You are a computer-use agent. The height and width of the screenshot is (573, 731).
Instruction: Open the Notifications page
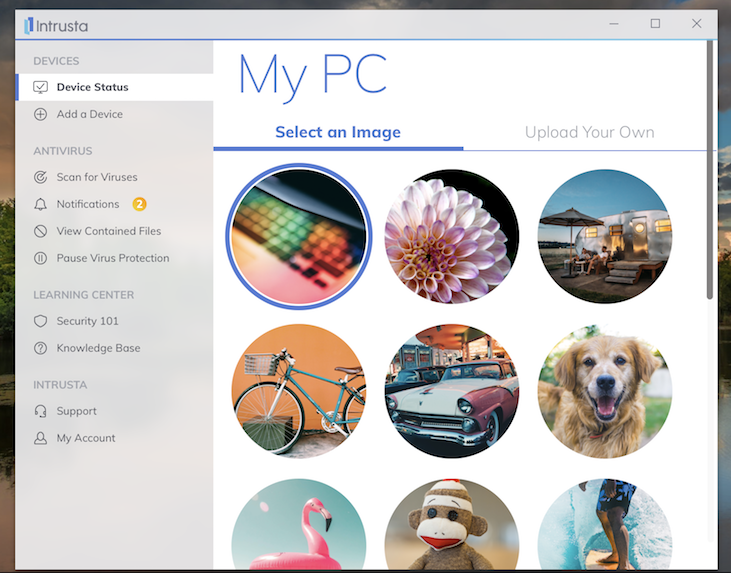115,204
